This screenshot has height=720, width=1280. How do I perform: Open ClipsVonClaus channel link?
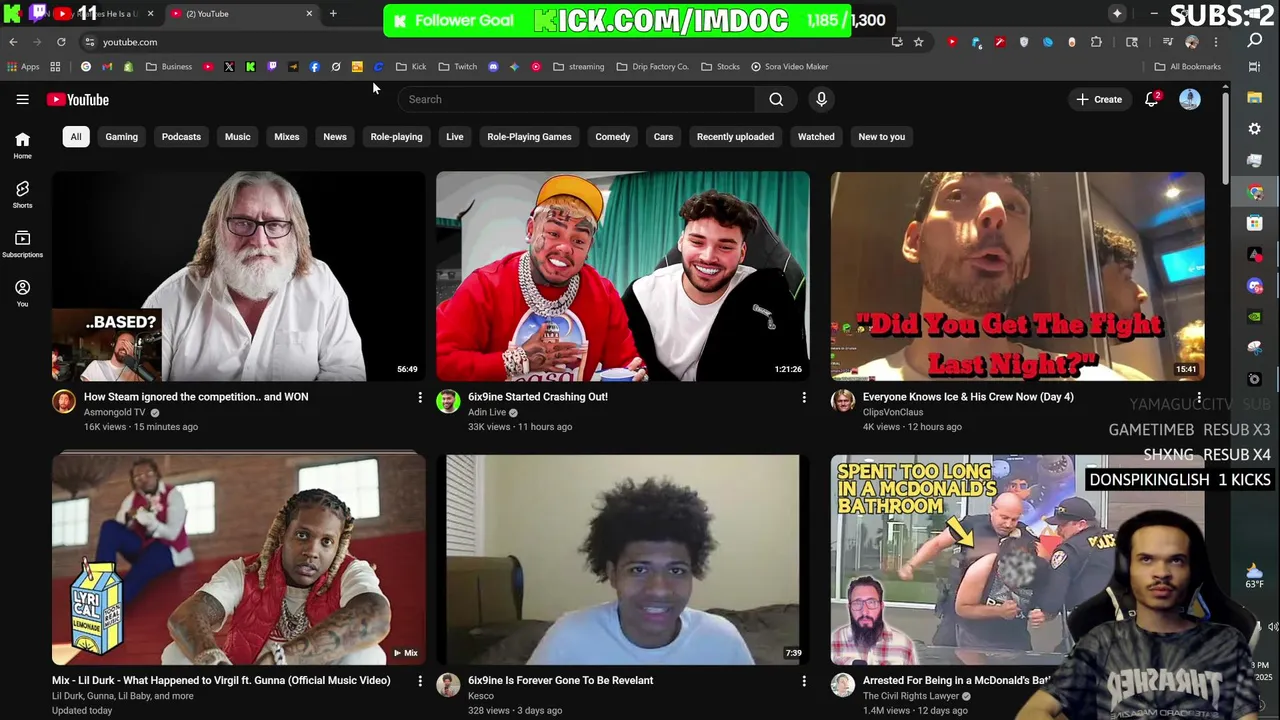point(893,412)
